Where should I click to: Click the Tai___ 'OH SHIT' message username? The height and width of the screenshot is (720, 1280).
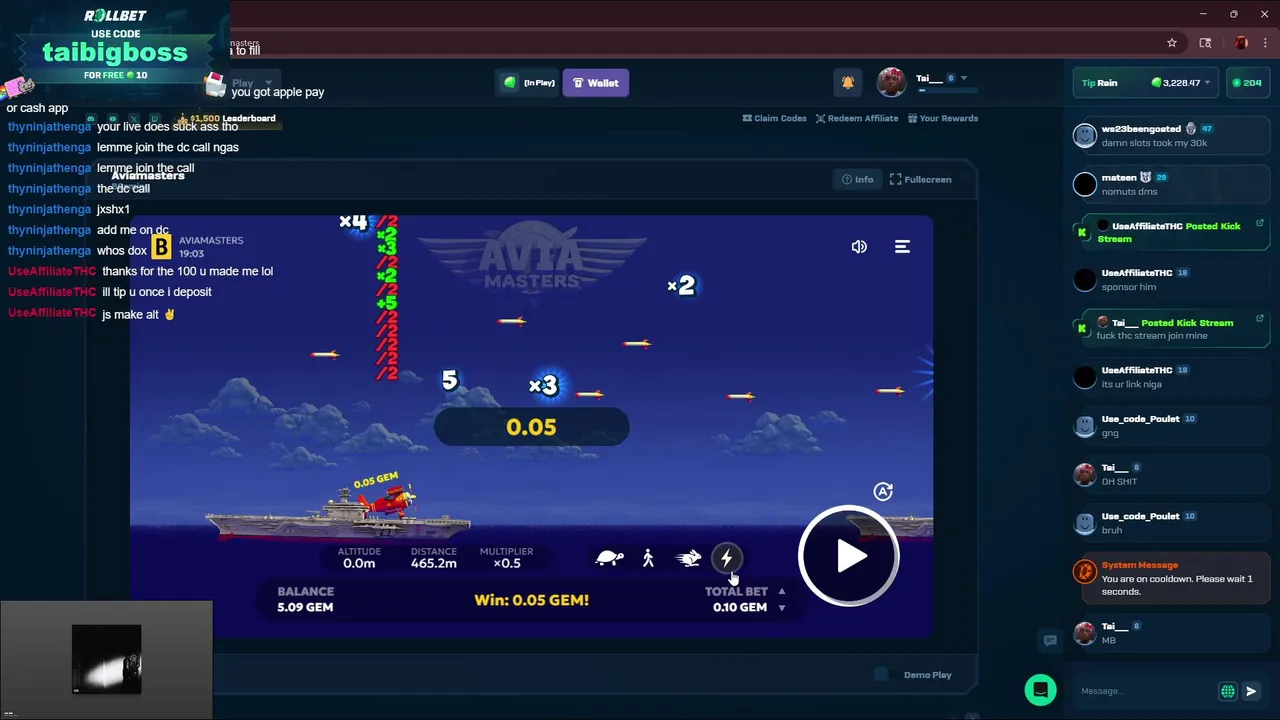tap(1115, 468)
